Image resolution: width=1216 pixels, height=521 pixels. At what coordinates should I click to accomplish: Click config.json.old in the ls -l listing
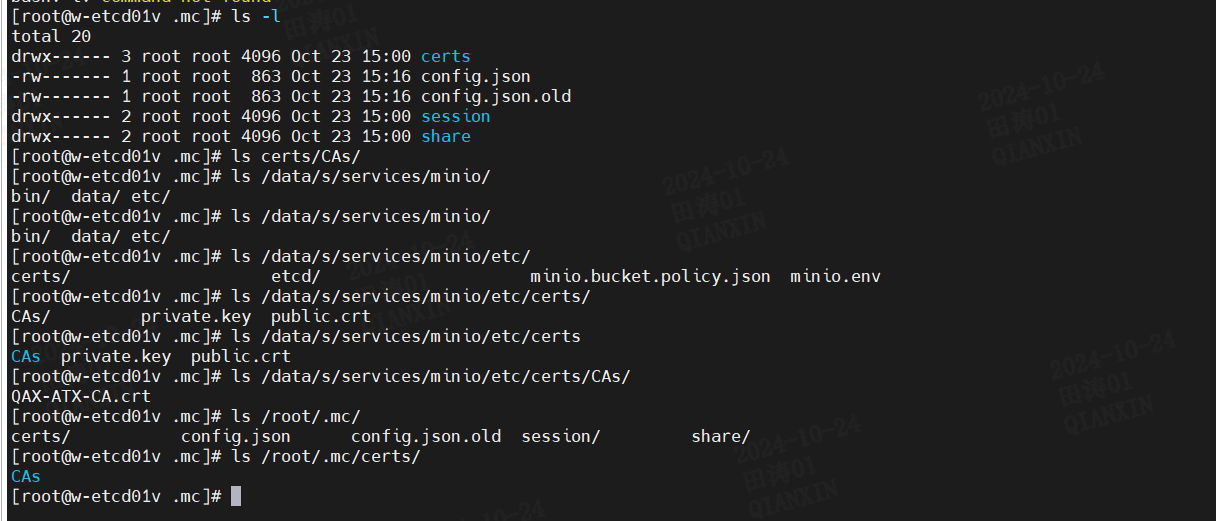(496, 96)
